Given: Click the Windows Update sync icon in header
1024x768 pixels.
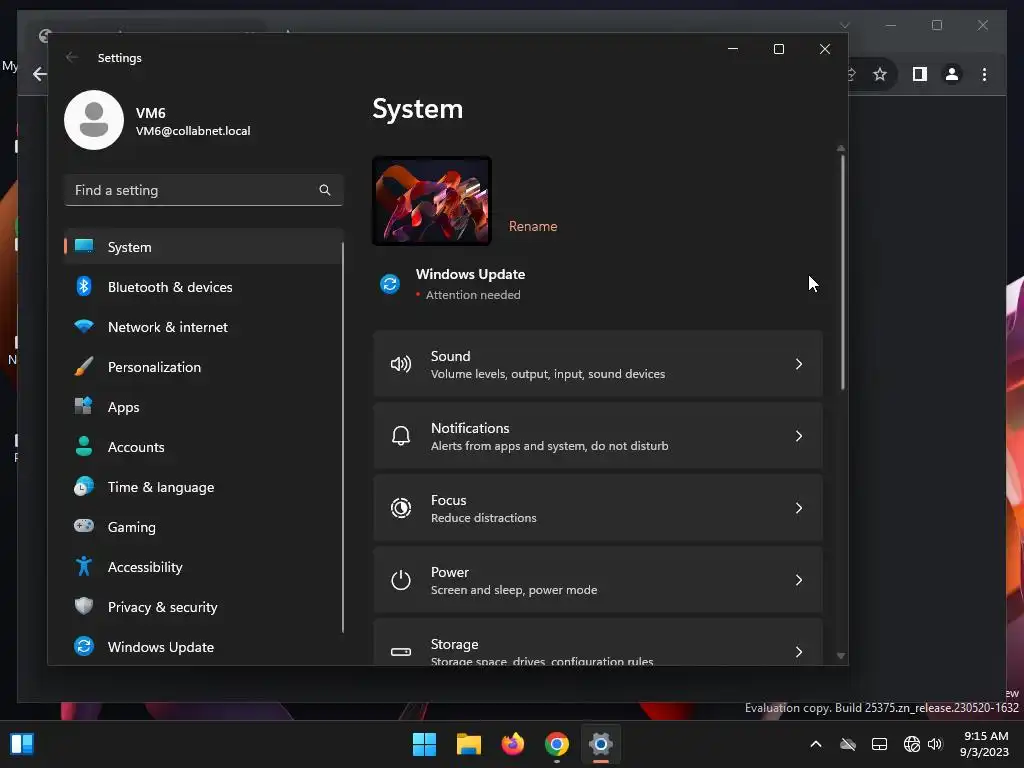Looking at the screenshot, I should [x=390, y=284].
